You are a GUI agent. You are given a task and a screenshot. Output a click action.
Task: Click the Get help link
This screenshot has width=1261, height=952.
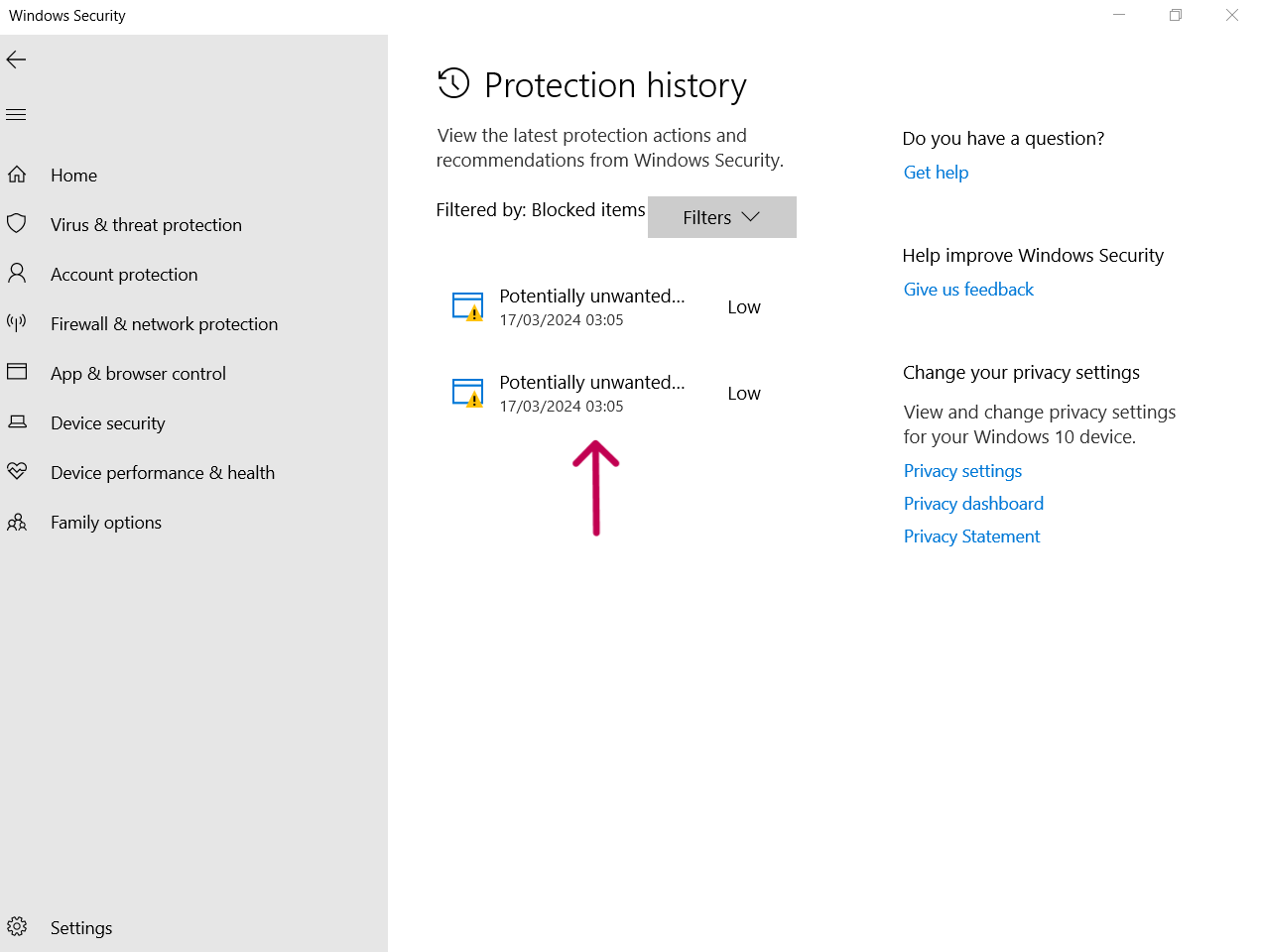[936, 173]
